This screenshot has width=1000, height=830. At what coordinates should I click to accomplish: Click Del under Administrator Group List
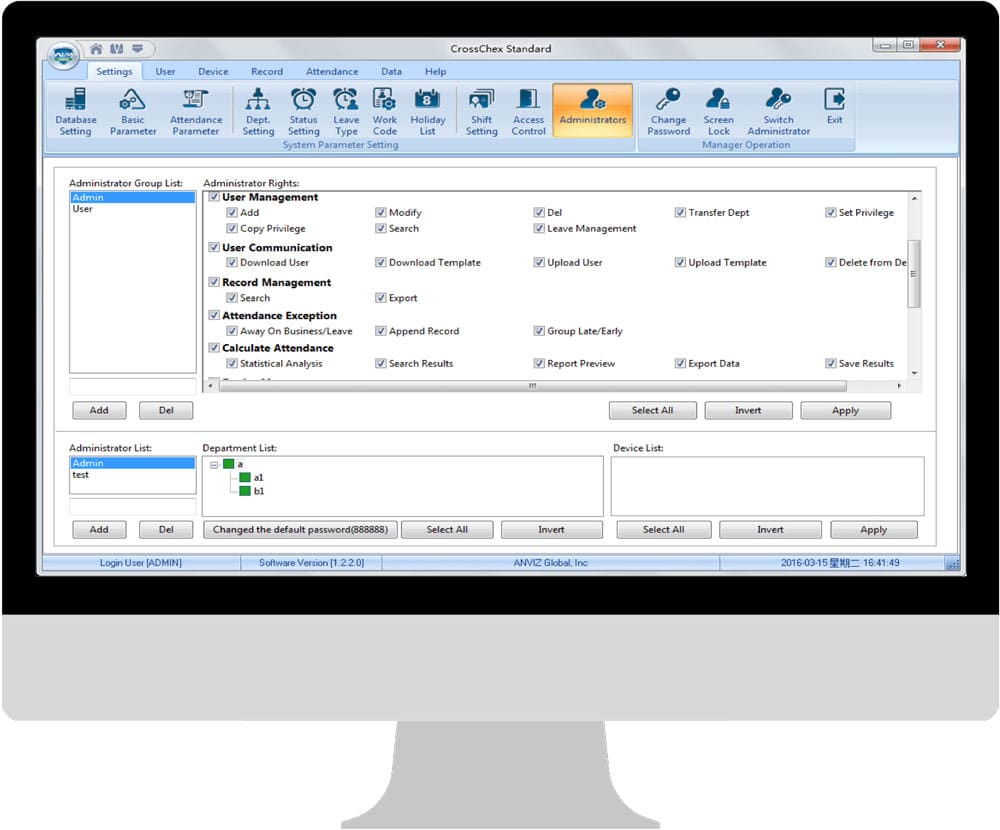[166, 410]
